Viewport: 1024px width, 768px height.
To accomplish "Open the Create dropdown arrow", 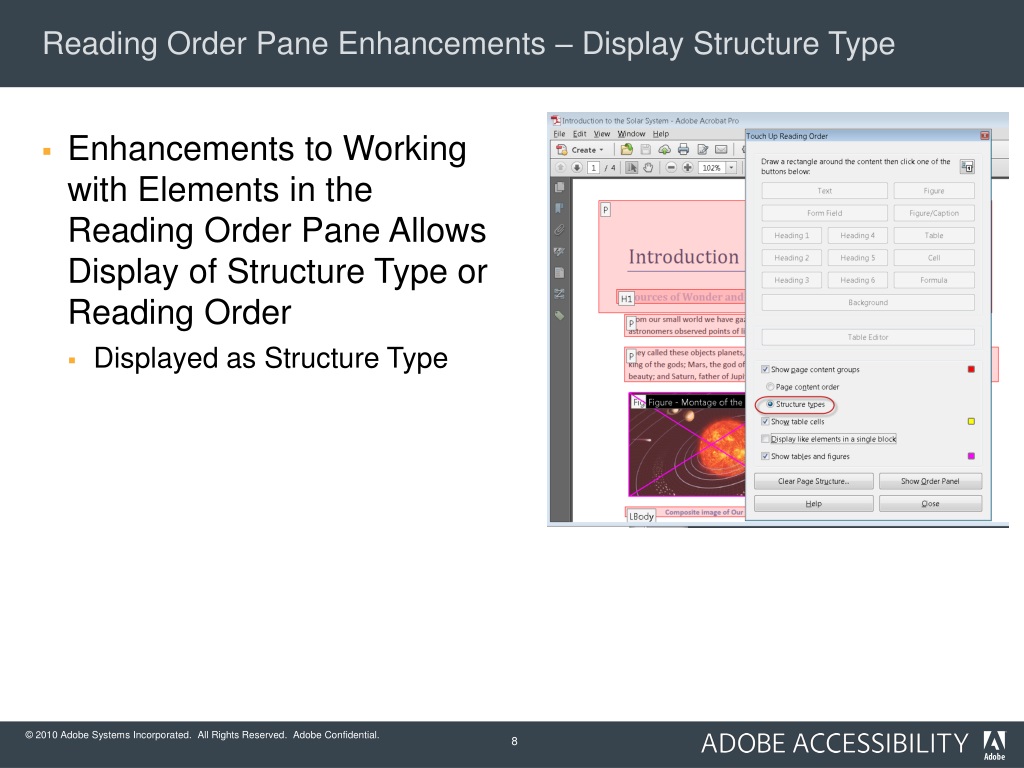I will [x=601, y=150].
